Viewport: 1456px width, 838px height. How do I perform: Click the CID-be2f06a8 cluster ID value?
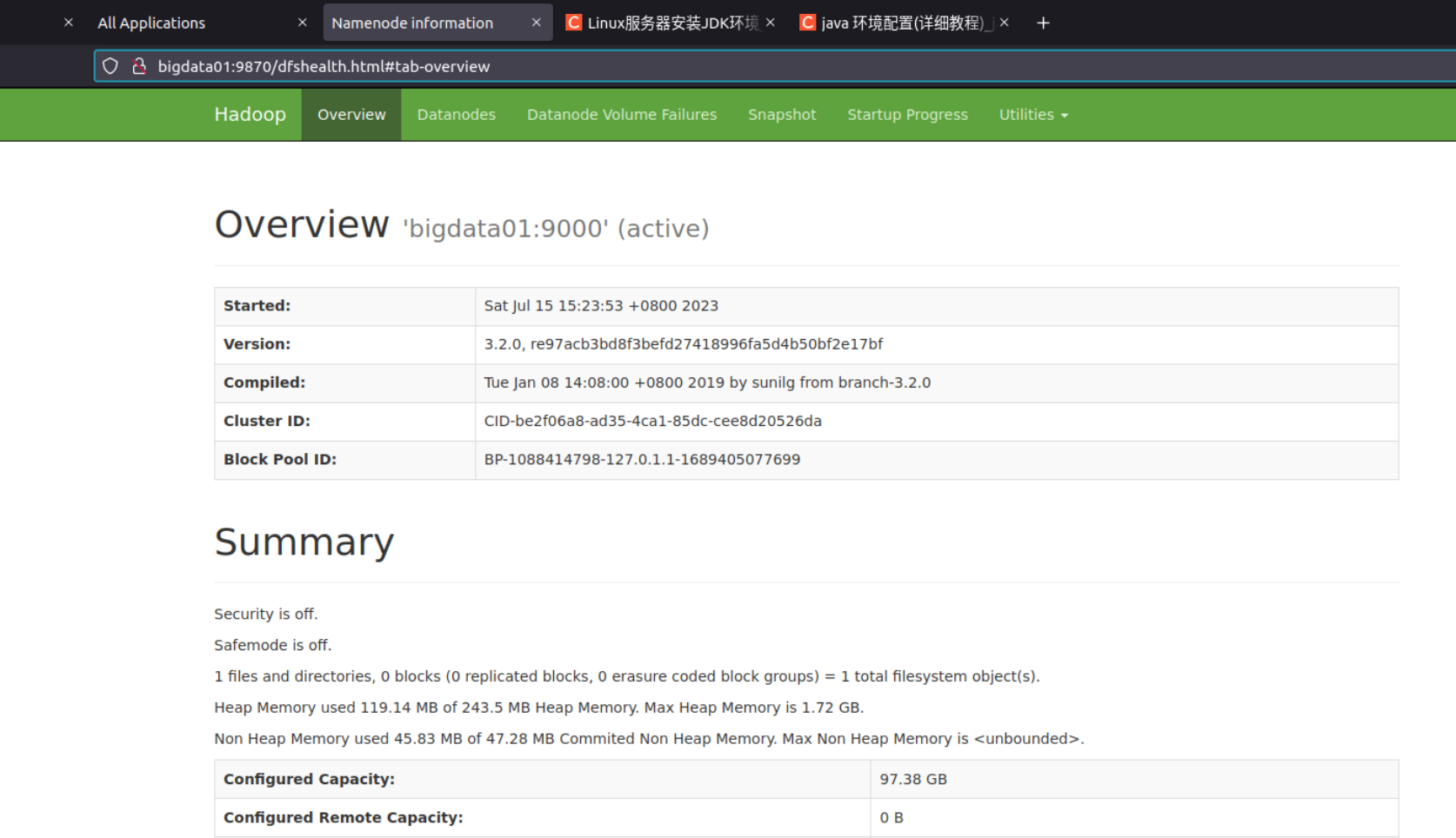(x=652, y=421)
